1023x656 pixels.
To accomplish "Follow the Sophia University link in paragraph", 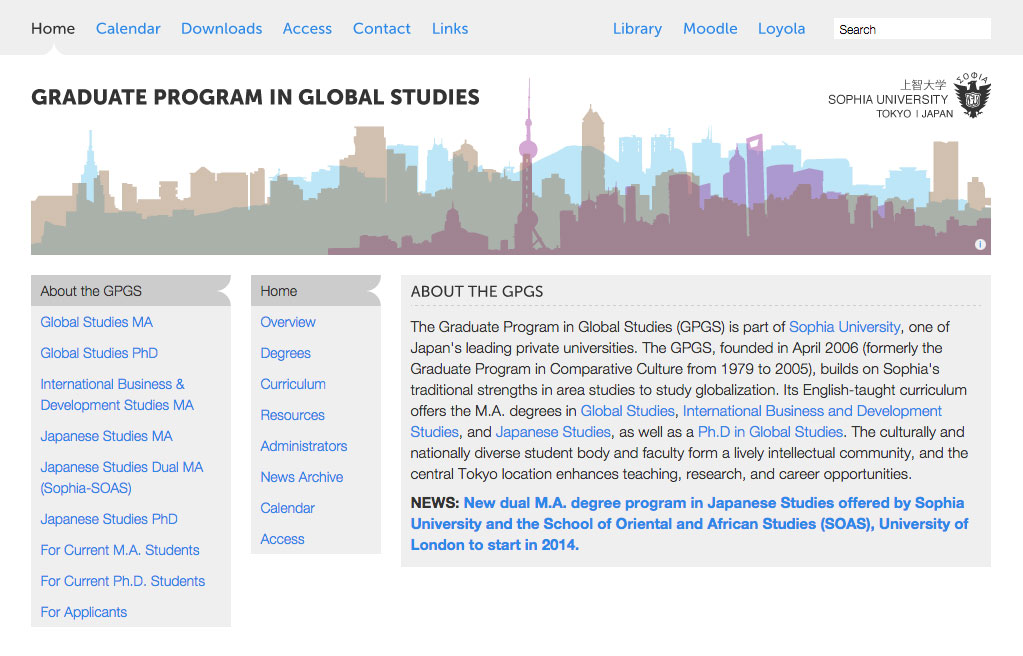I will click(x=844, y=327).
